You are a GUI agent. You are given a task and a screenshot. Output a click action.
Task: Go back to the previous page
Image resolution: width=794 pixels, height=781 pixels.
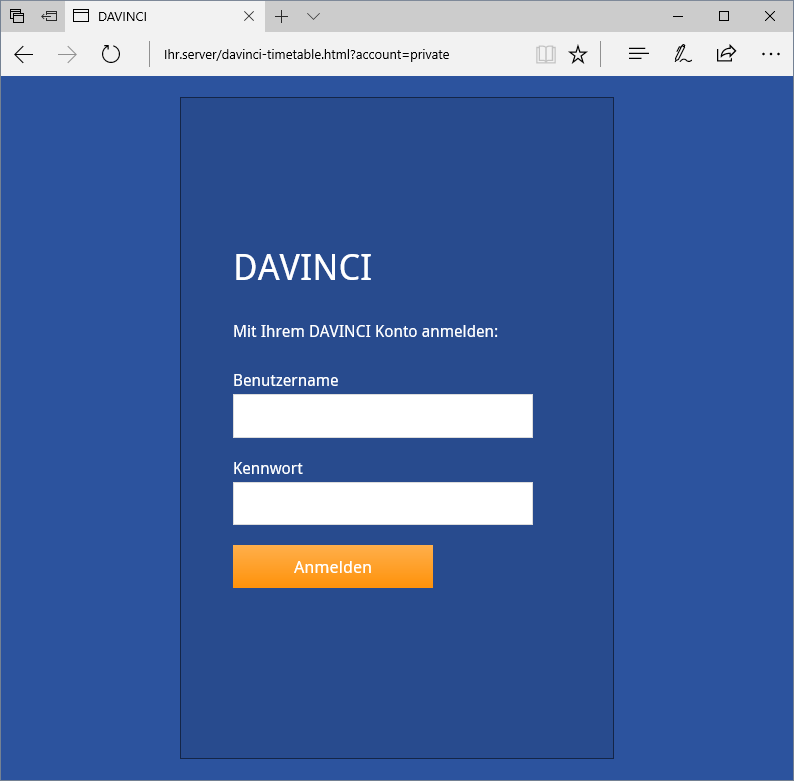coord(24,54)
